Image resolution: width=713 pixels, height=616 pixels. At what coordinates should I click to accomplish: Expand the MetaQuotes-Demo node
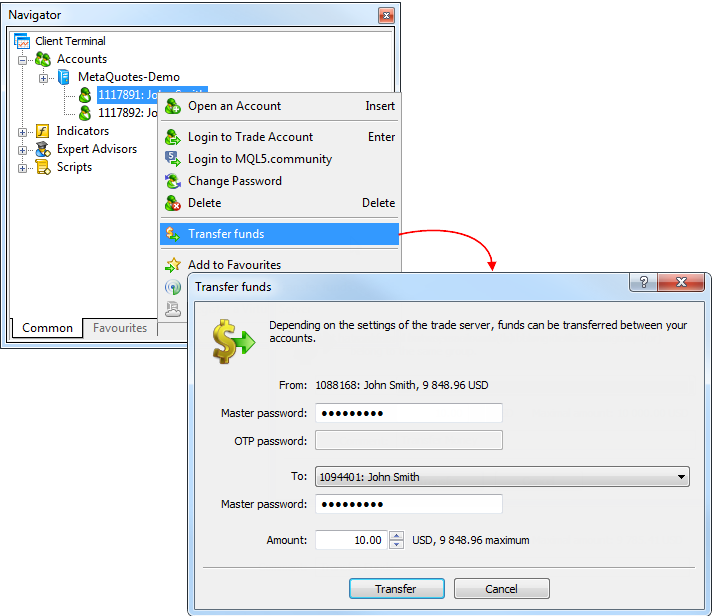coord(43,78)
